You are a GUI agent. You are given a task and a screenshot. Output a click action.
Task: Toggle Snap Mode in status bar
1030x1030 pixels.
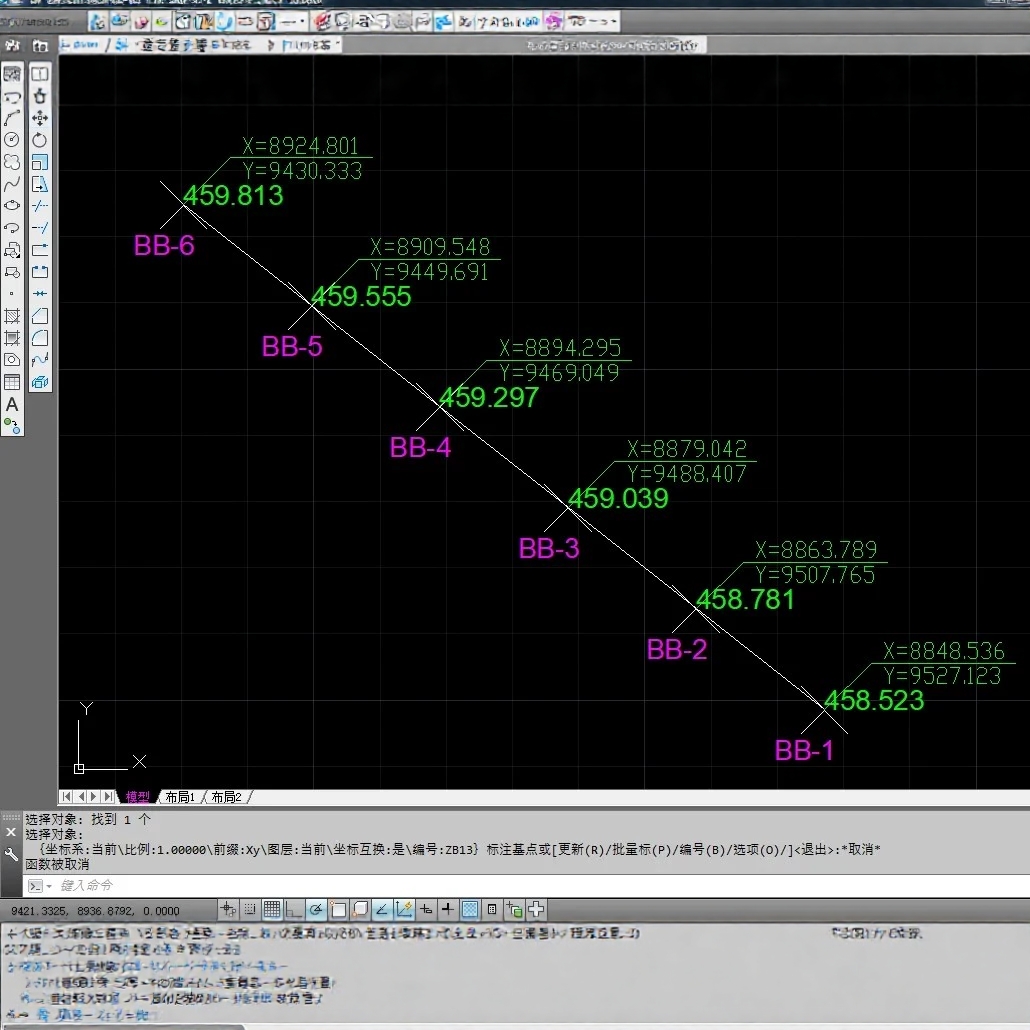coord(250,910)
